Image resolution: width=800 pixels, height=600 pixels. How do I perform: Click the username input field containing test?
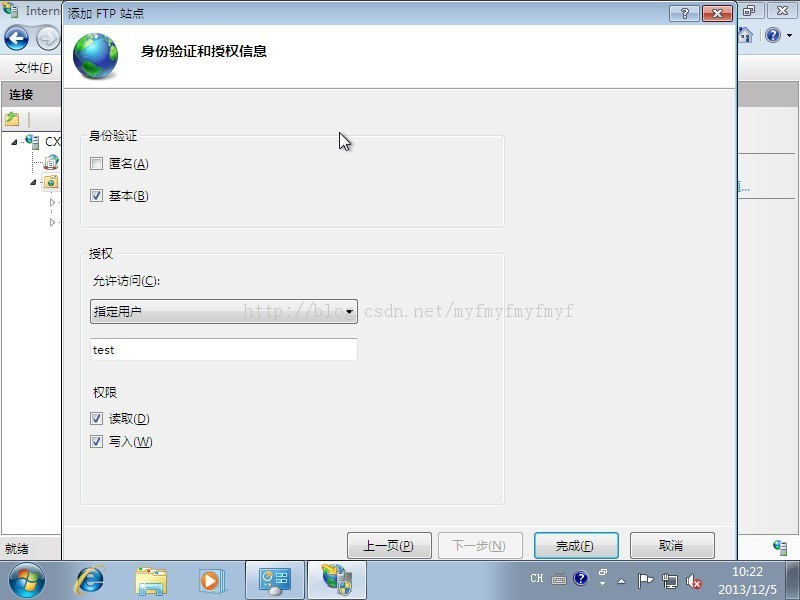pyautogui.click(x=222, y=349)
